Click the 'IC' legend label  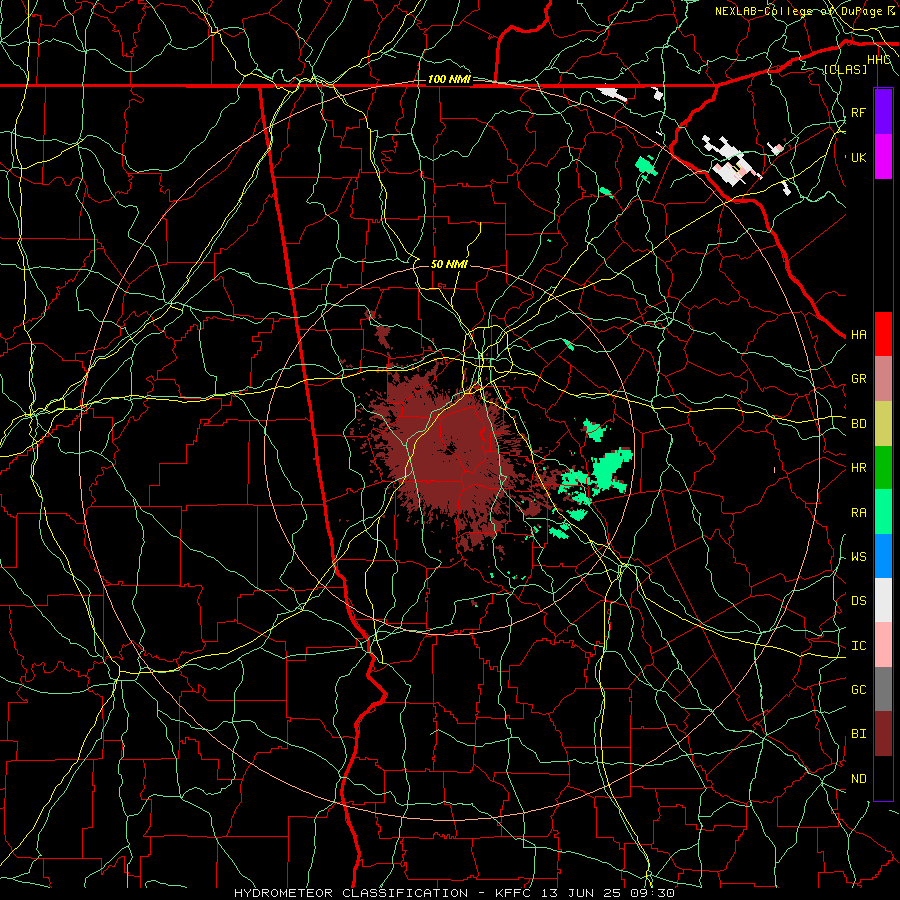pos(858,646)
